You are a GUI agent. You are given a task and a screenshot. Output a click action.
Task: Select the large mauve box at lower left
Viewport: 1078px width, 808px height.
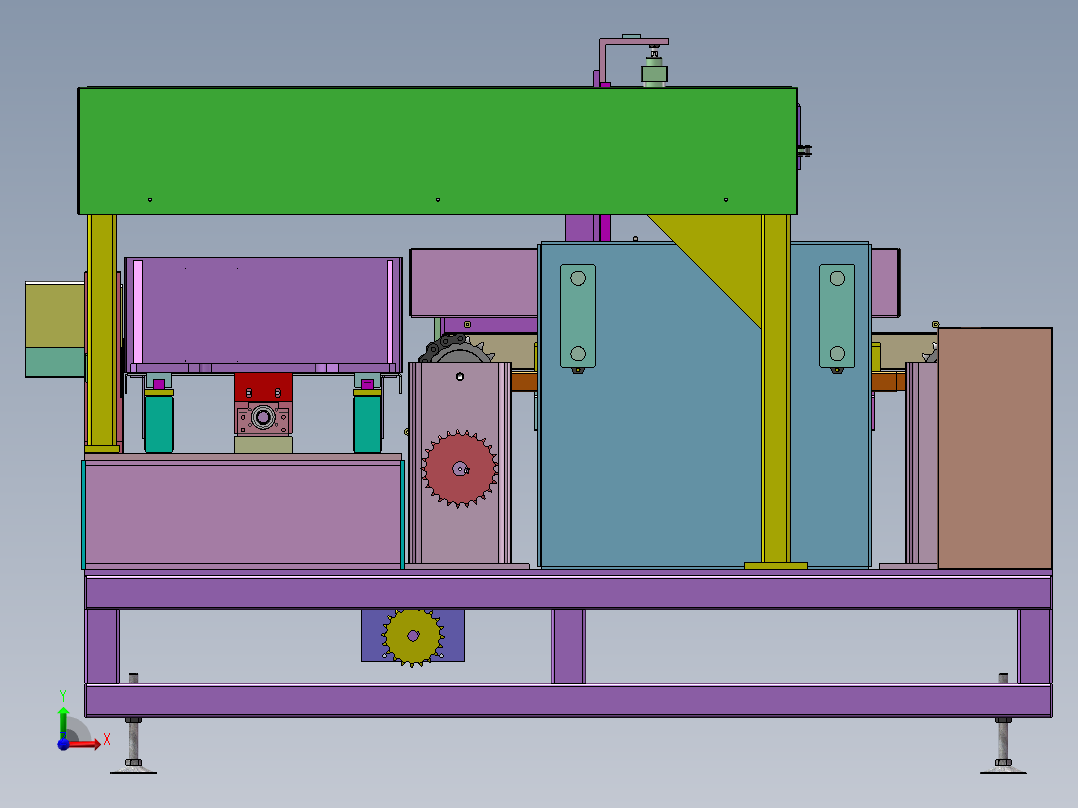pos(243,514)
